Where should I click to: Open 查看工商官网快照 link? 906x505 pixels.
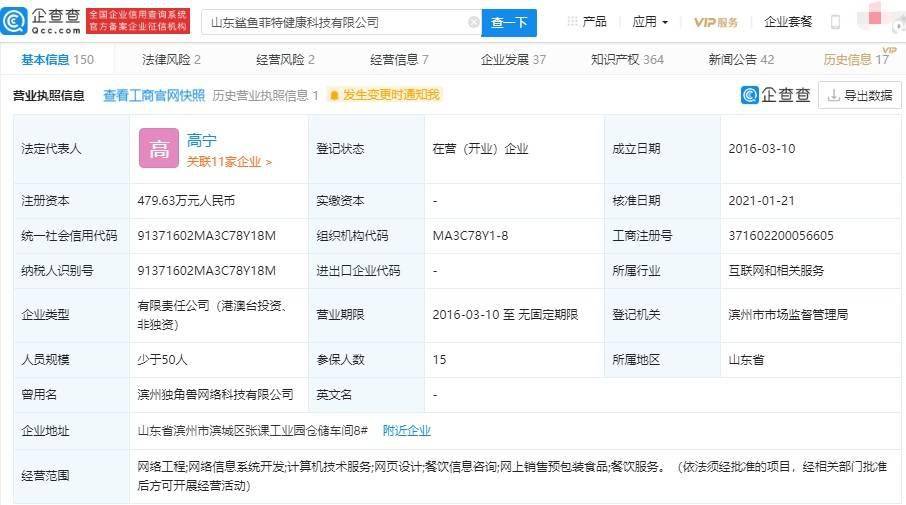tap(154, 95)
